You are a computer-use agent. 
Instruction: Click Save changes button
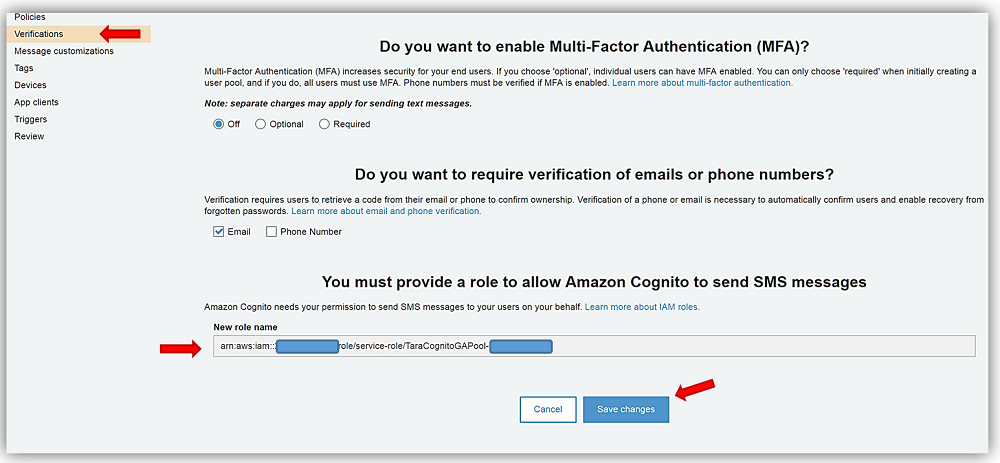coord(626,409)
